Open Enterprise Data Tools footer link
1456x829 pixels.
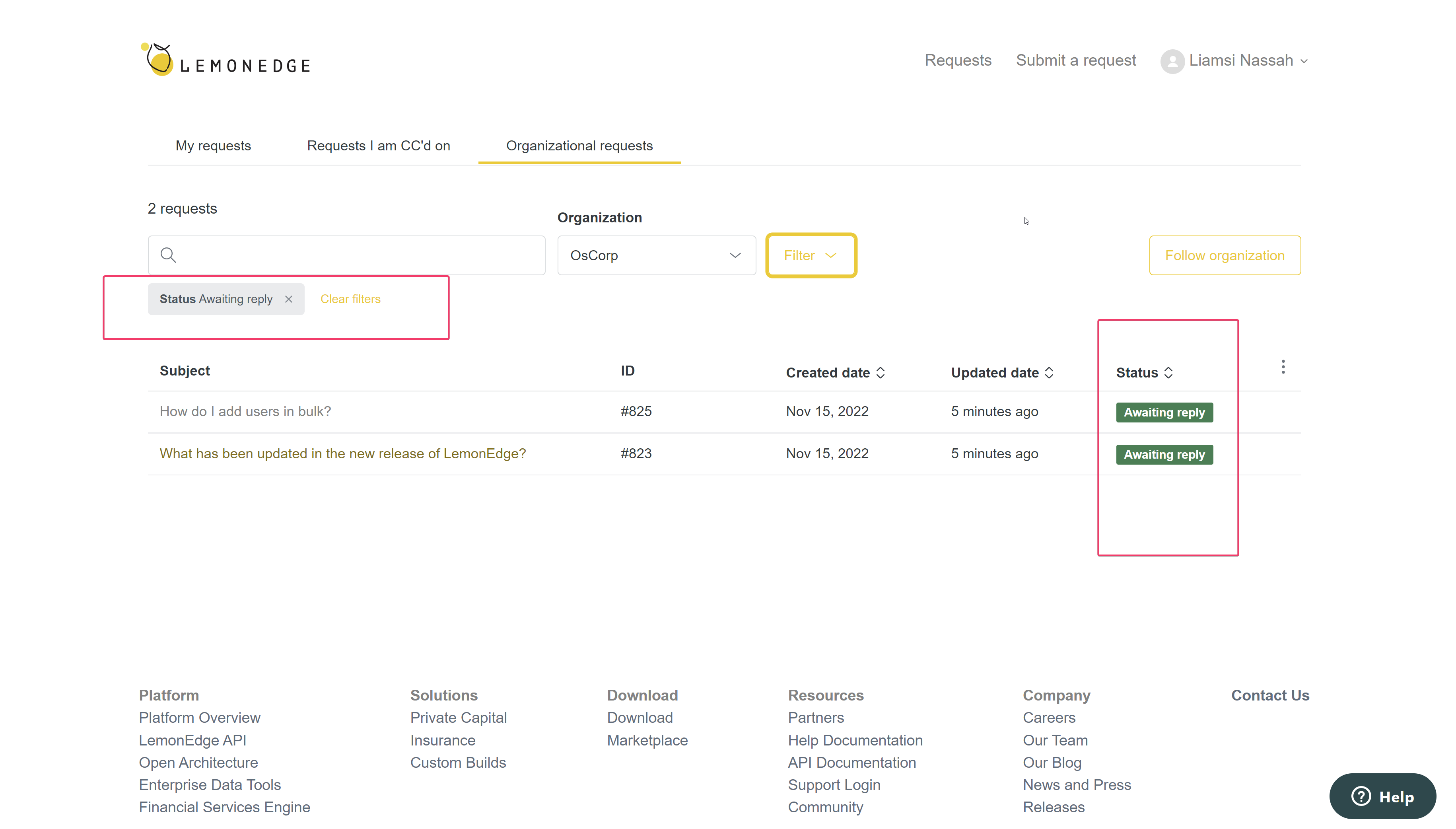pos(210,784)
